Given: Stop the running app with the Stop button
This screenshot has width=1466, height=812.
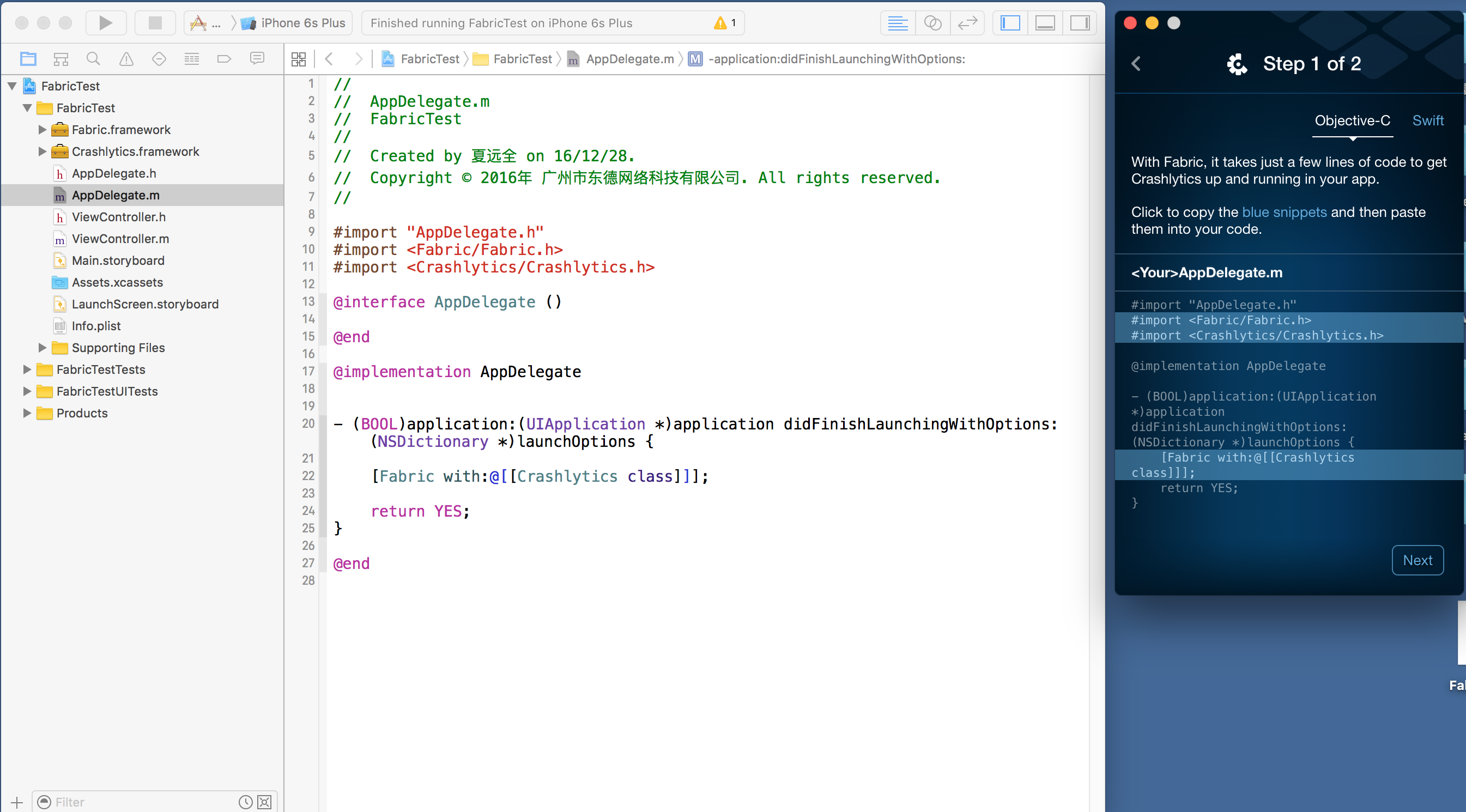Looking at the screenshot, I should pos(155,23).
